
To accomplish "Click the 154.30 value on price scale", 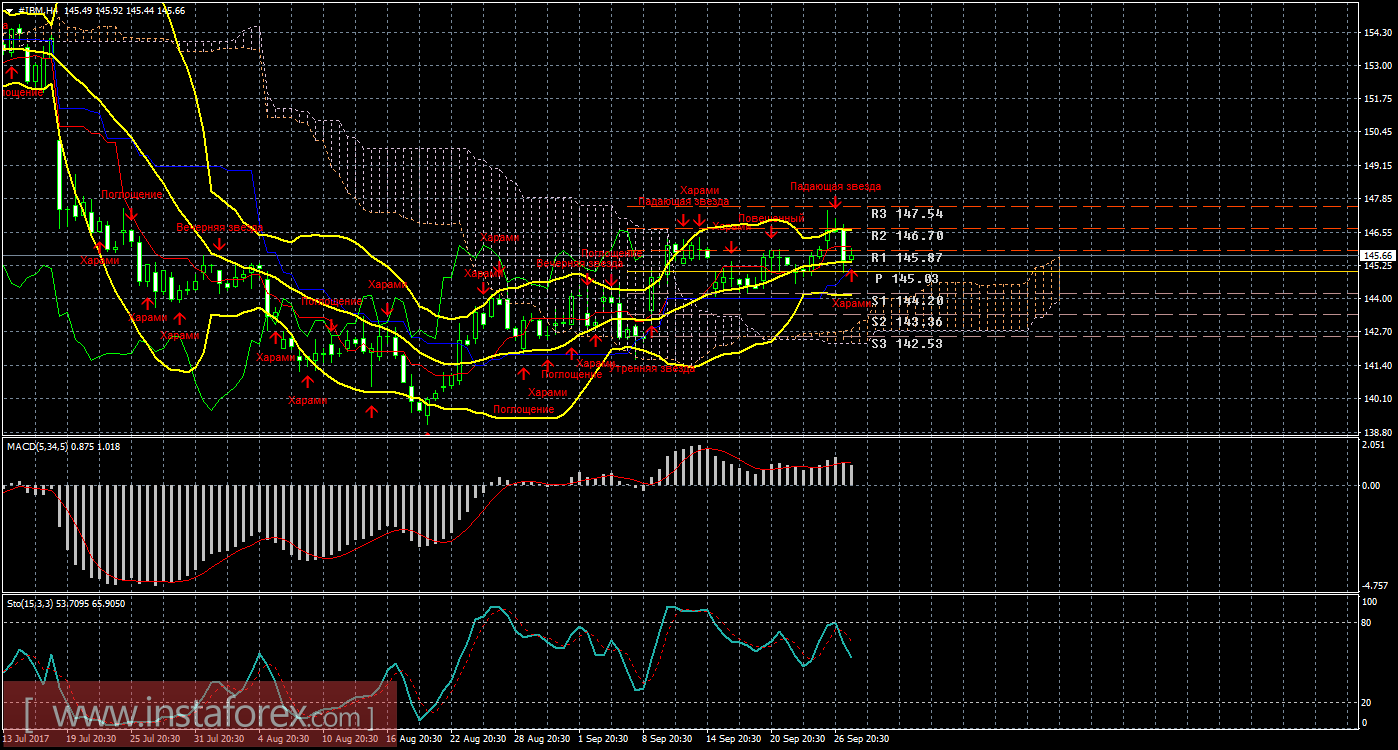I will pyautogui.click(x=1378, y=33).
